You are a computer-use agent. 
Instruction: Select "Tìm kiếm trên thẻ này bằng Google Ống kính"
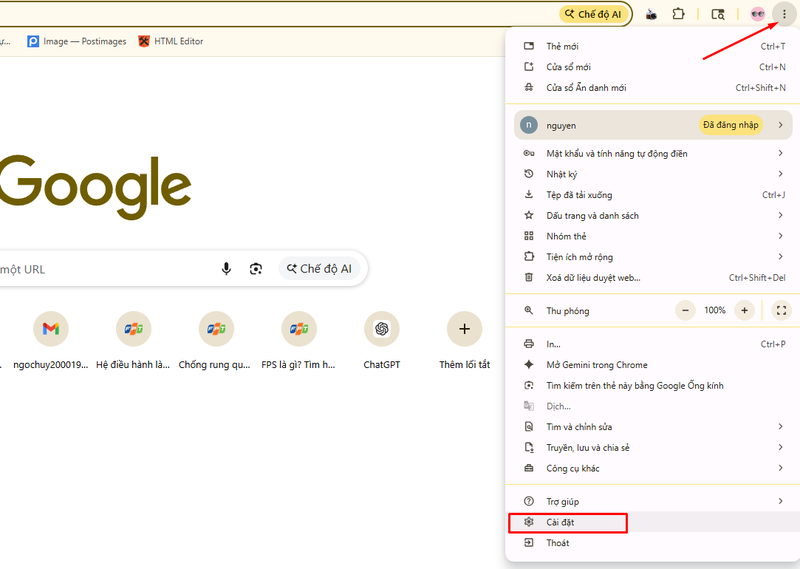coord(652,385)
